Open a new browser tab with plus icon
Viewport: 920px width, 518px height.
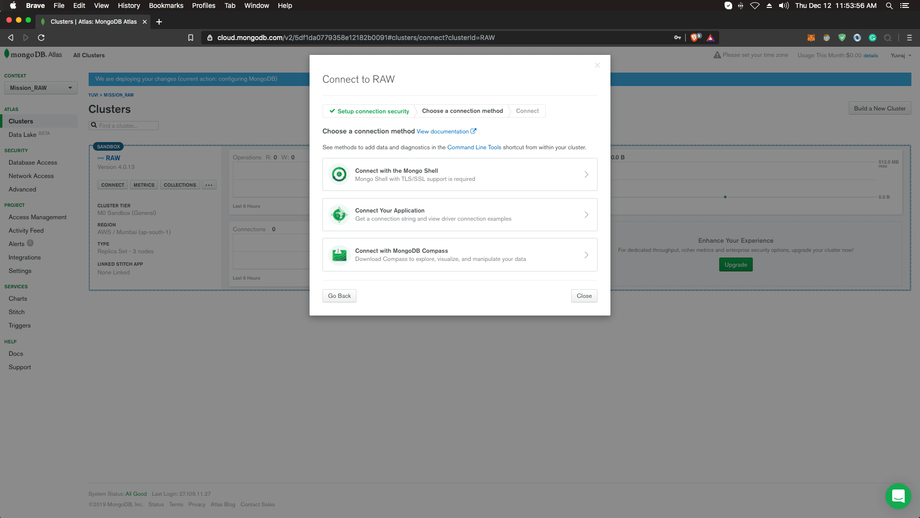tap(159, 21)
